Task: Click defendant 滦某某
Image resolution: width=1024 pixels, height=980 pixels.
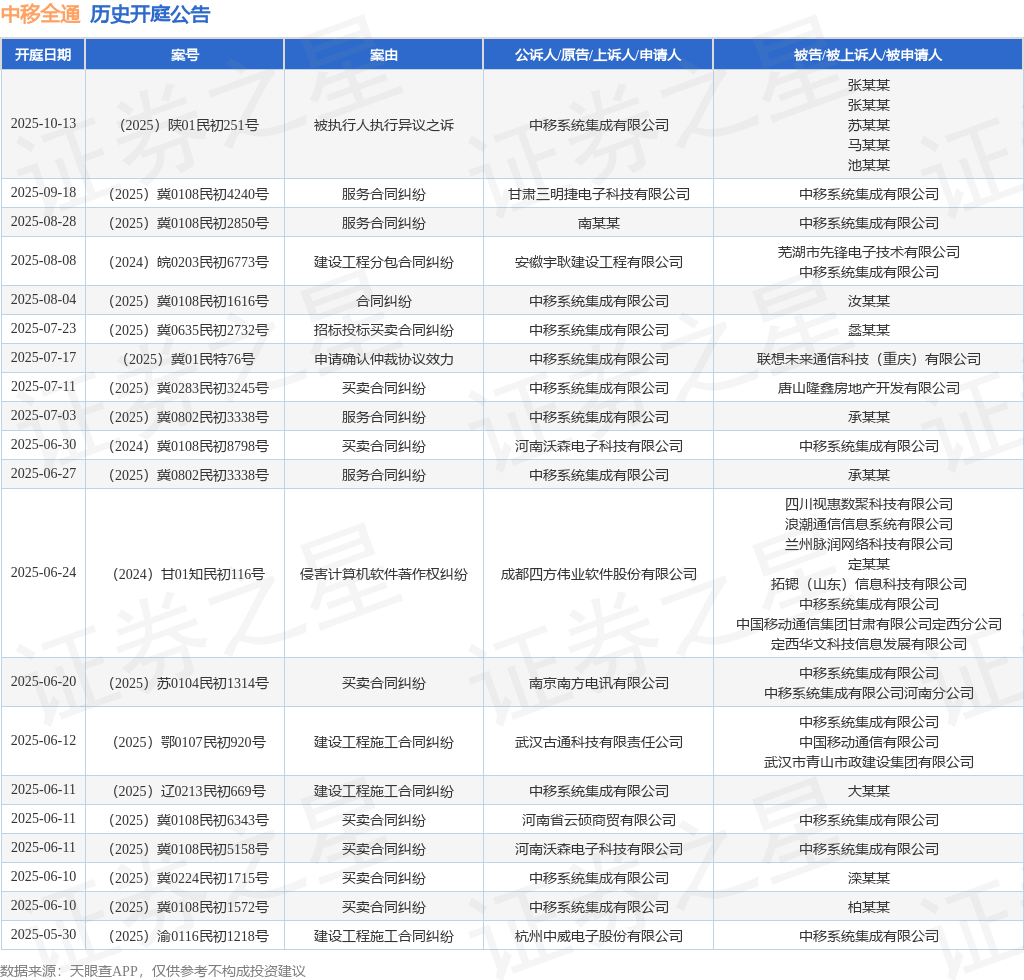Action: coord(869,879)
